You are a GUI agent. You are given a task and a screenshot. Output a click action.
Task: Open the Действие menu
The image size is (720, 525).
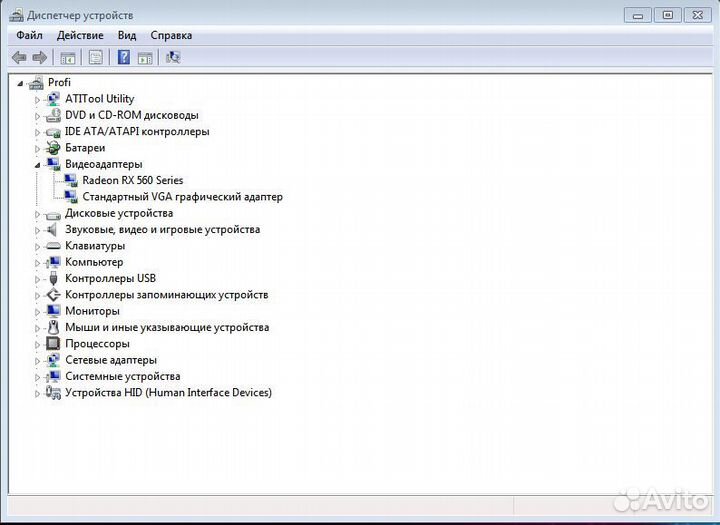(x=80, y=35)
